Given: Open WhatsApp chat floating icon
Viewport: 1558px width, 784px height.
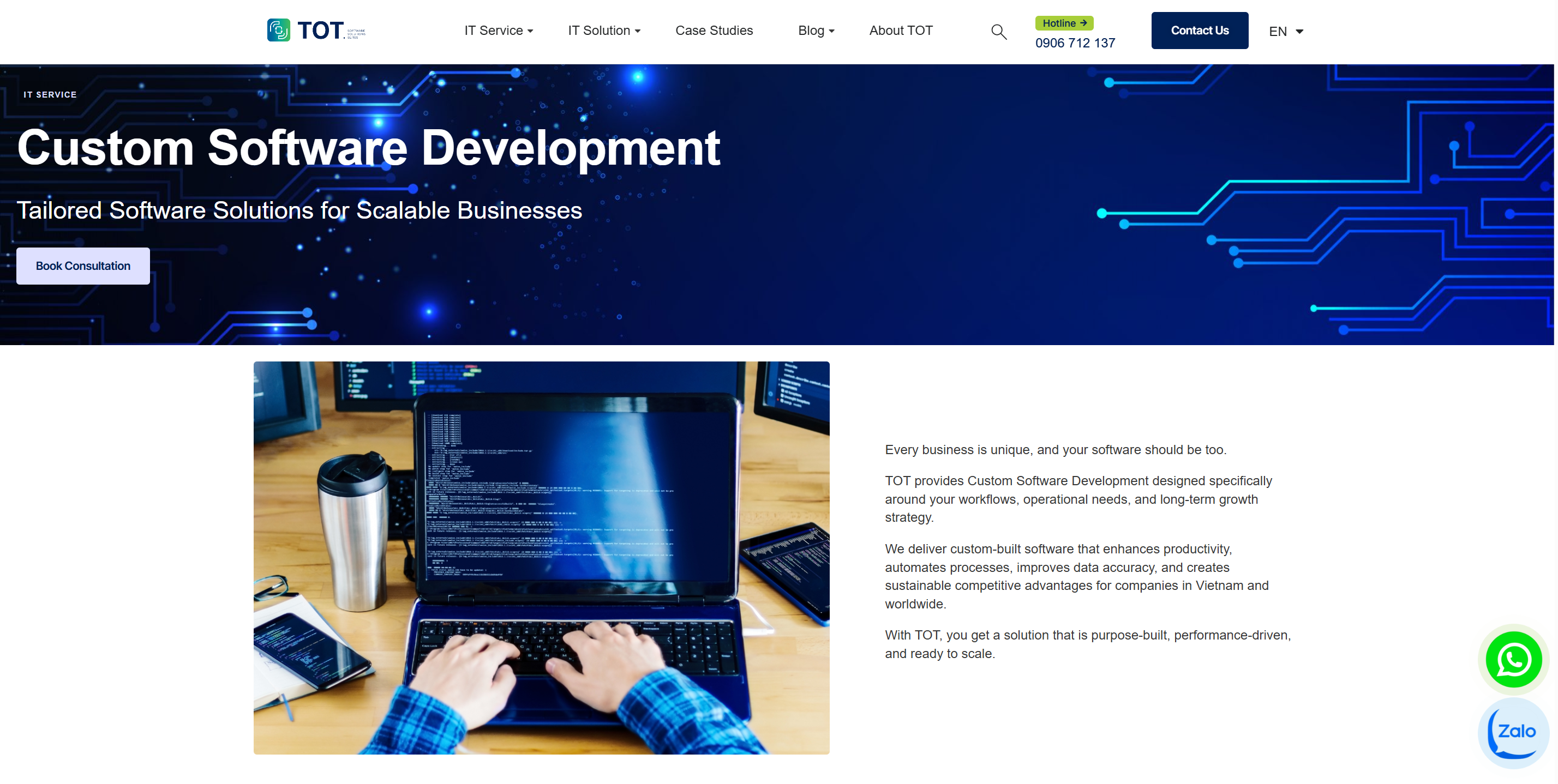Looking at the screenshot, I should click(1513, 659).
